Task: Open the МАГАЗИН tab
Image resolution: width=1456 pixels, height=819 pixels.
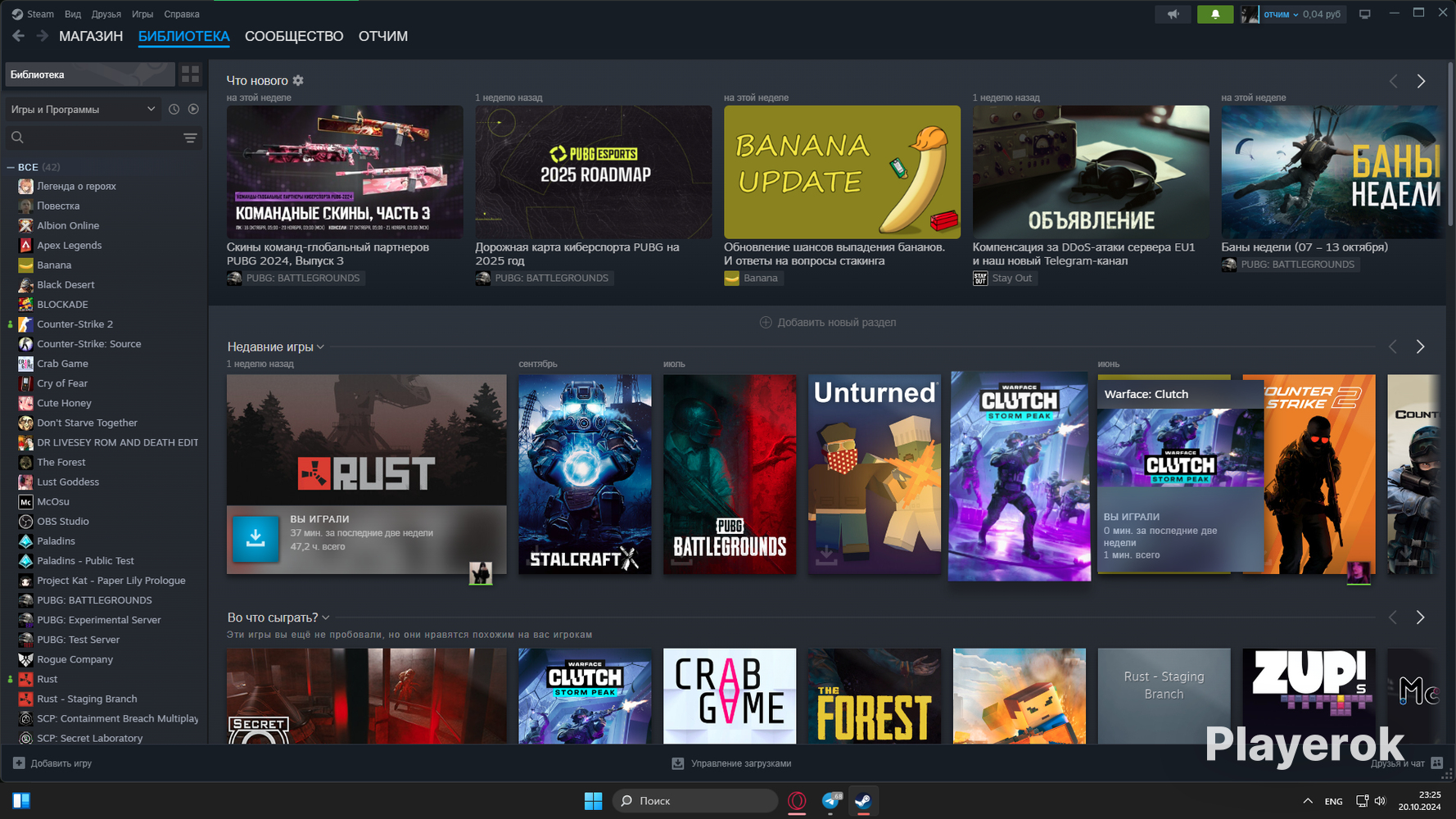Action: [x=91, y=36]
